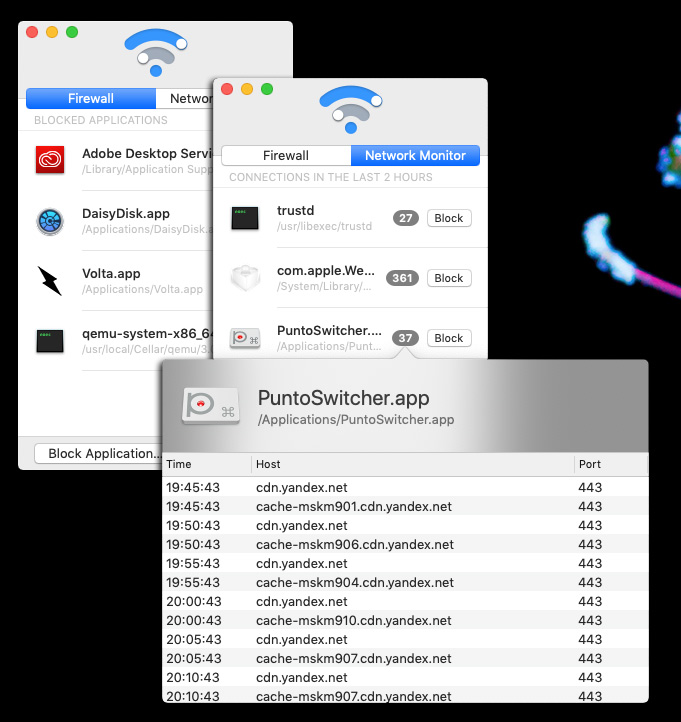
Task: Select the cache-mskm910.cdn.yandex.net host
Action: click(x=354, y=621)
